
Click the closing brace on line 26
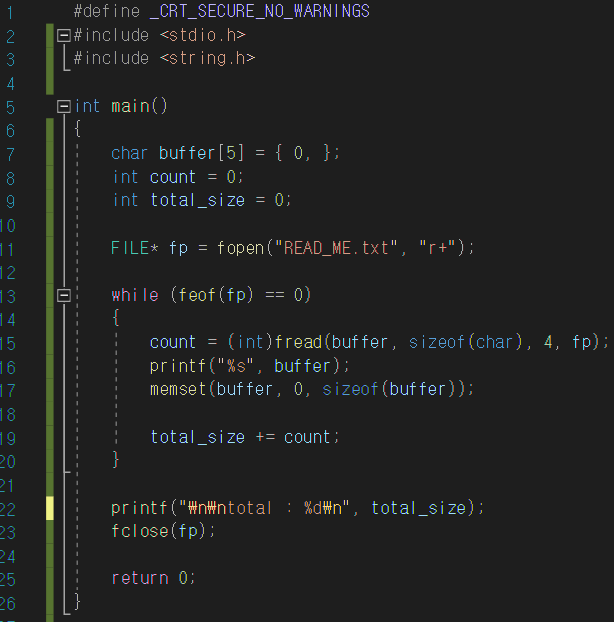(x=78, y=602)
